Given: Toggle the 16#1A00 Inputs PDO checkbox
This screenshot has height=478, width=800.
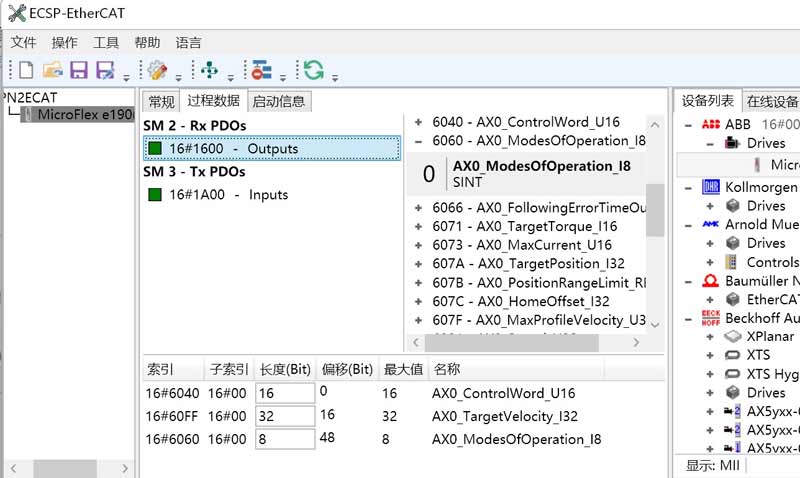Looking at the screenshot, I should 154,194.
